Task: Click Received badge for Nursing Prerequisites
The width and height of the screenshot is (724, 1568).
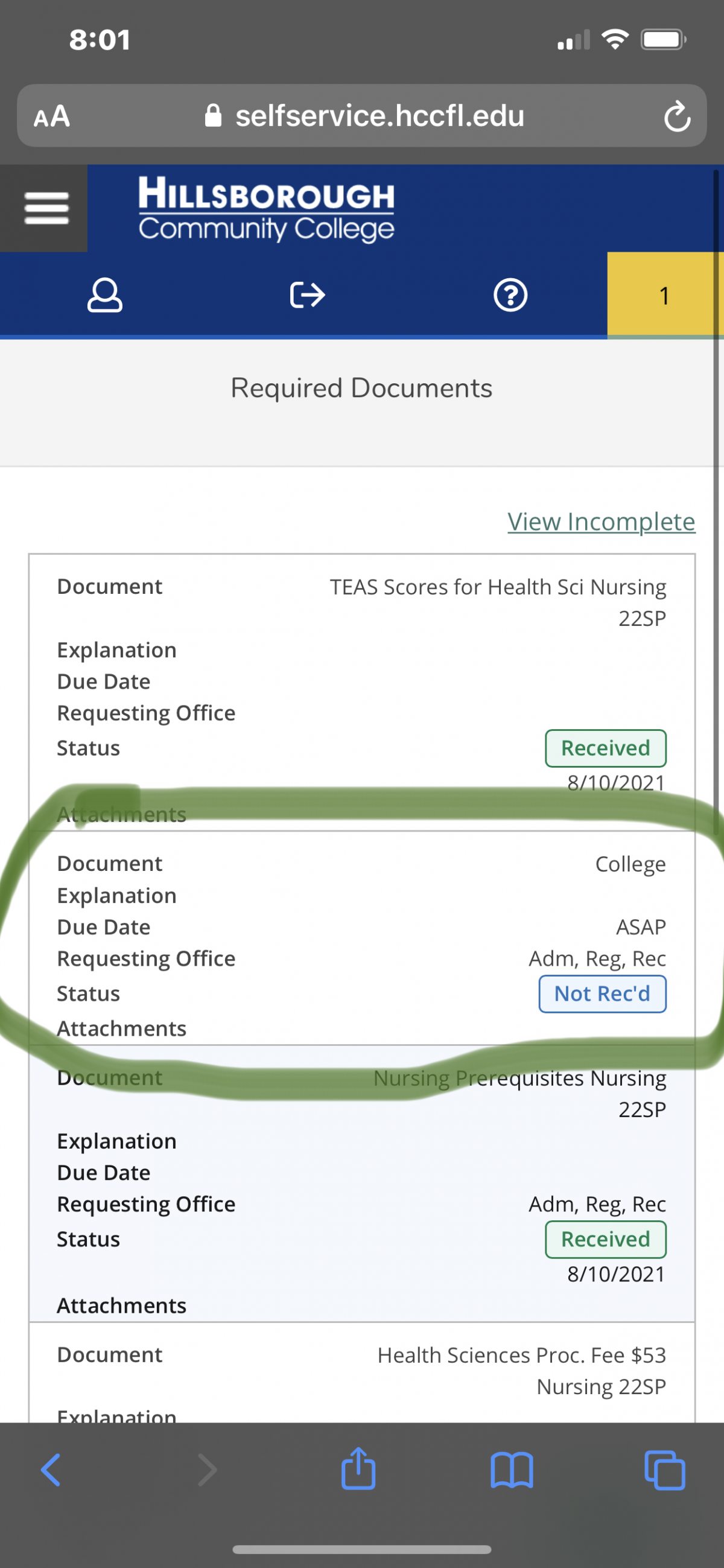Action: pyautogui.click(x=605, y=1239)
